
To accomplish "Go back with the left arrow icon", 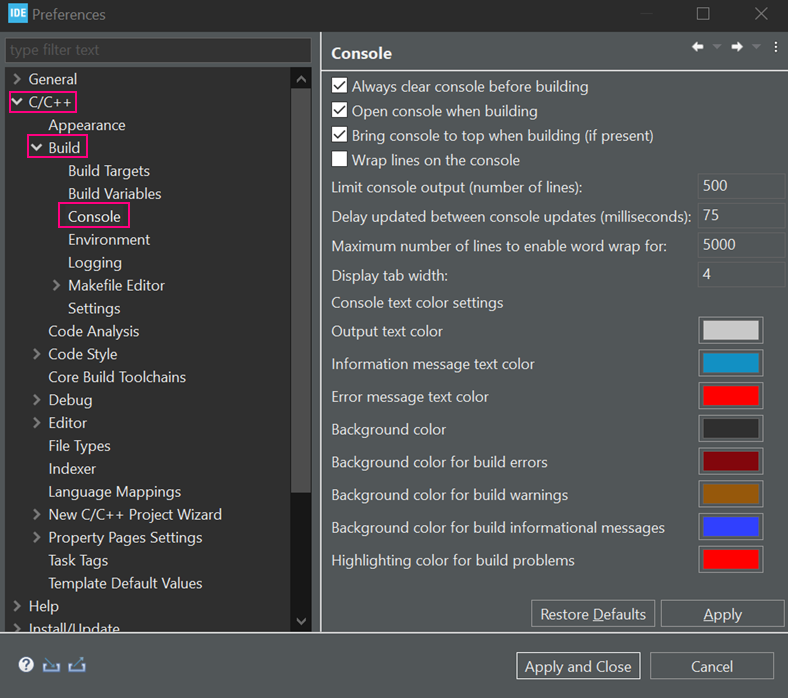I will click(x=698, y=47).
